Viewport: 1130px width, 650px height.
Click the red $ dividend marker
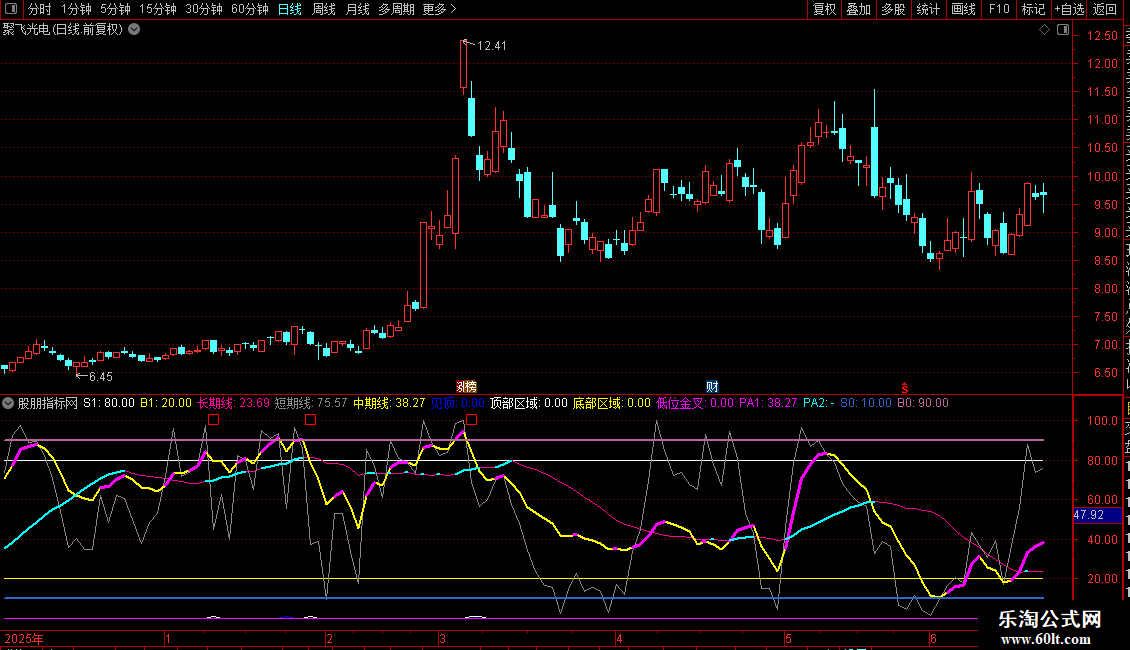tap(904, 388)
